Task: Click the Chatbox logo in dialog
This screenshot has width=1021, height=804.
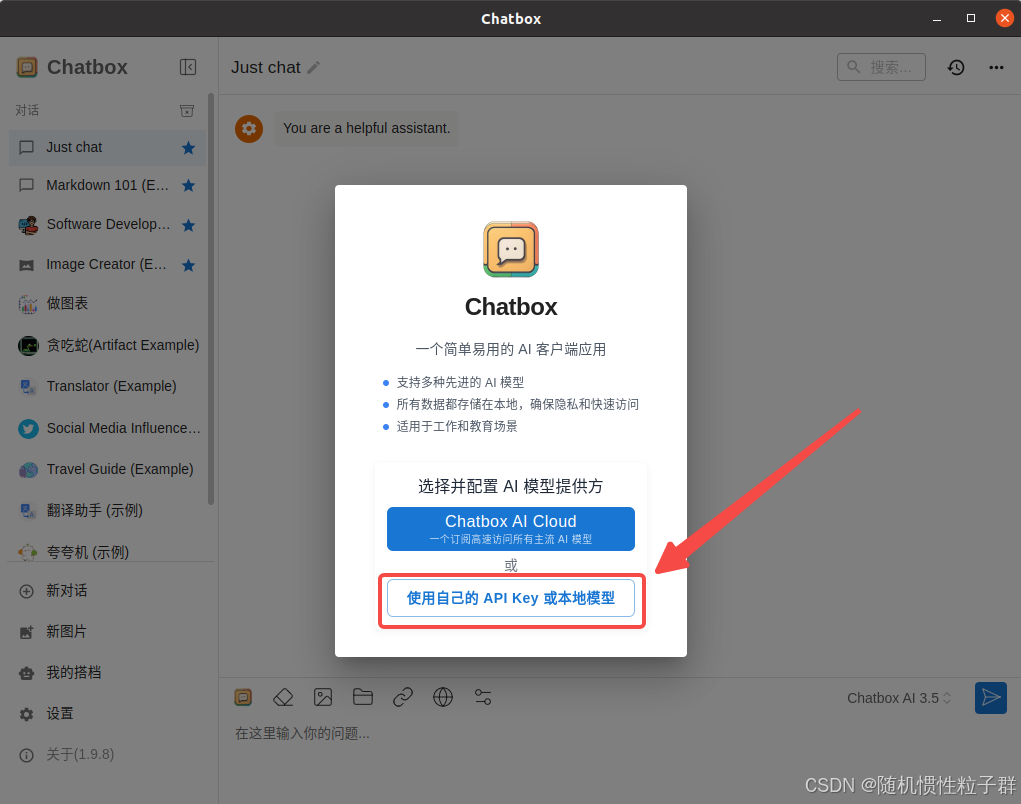Action: coord(510,249)
